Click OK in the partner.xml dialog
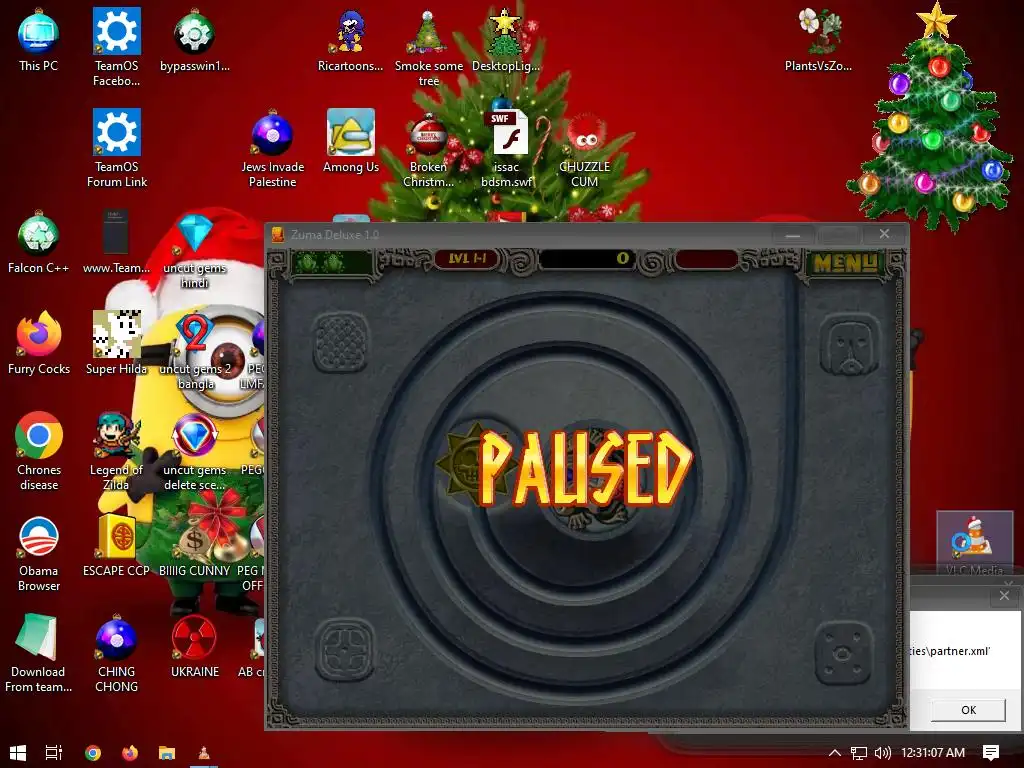 pos(968,710)
